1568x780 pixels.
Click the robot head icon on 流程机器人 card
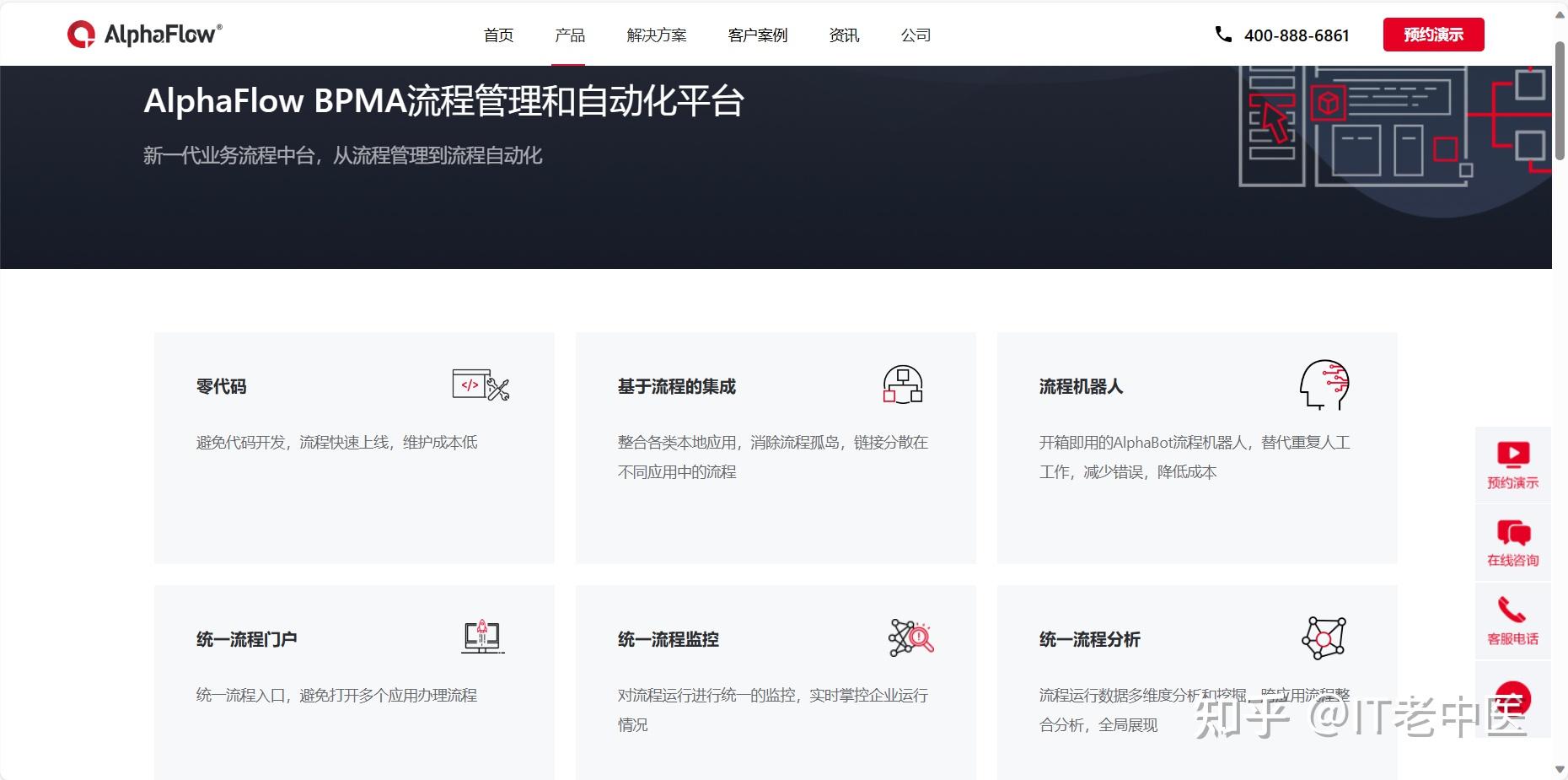(x=1324, y=385)
